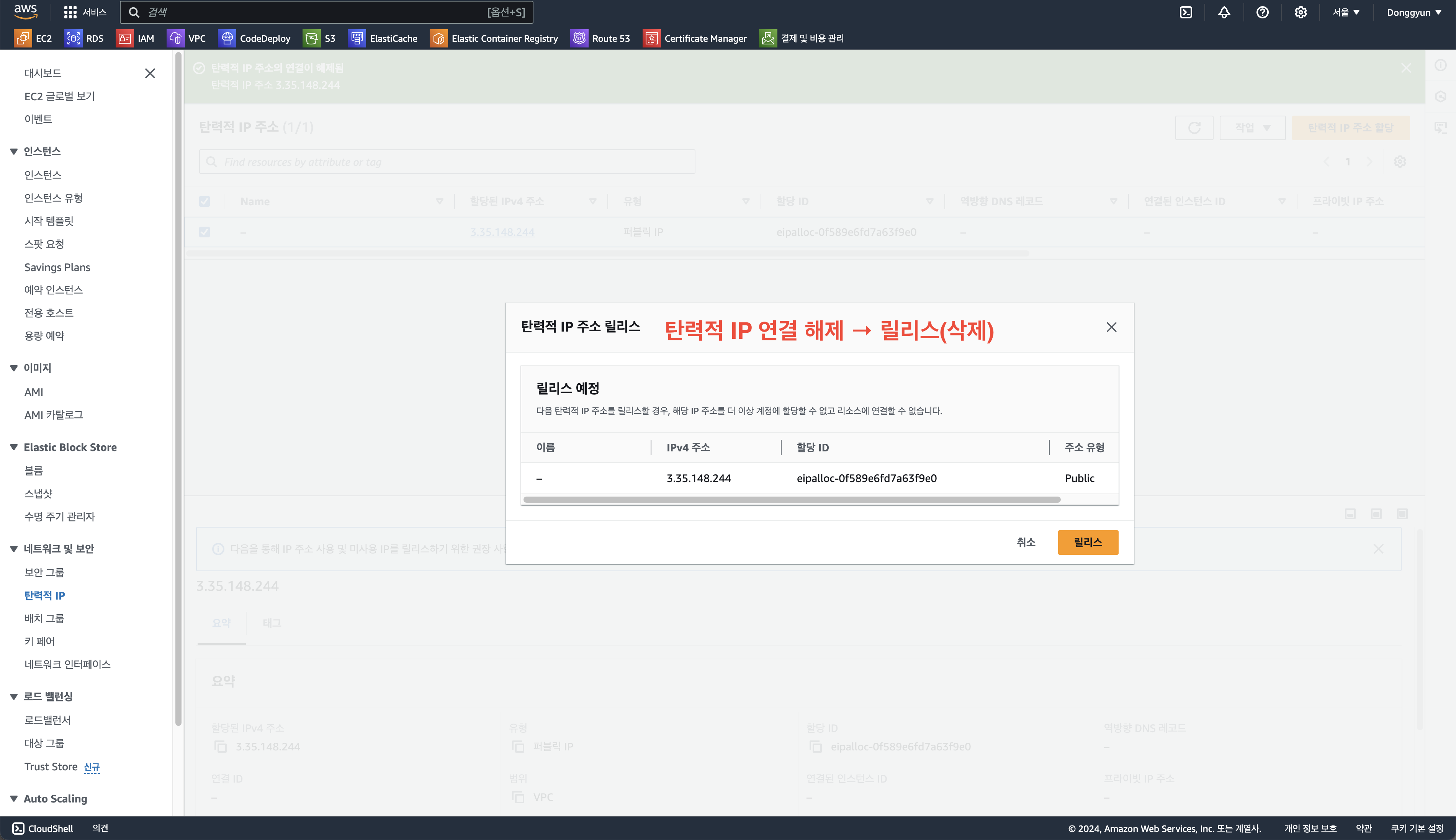1456x840 pixels.
Task: Open the help question mark icon
Action: (1262, 12)
